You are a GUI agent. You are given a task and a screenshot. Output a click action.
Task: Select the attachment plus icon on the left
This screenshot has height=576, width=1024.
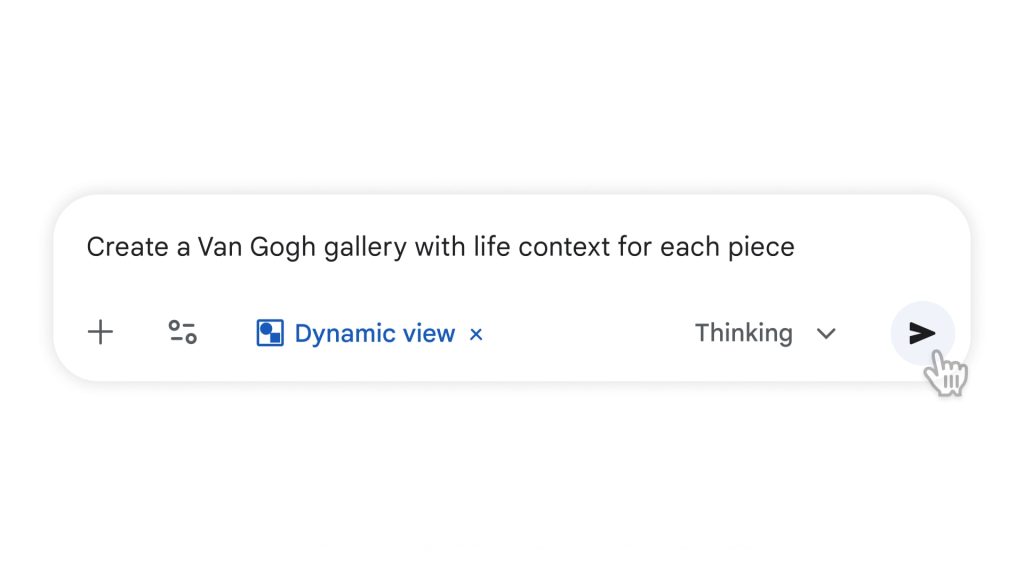100,332
